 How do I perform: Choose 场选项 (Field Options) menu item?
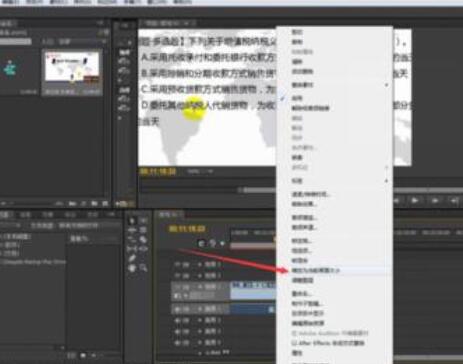pyautogui.click(x=302, y=250)
